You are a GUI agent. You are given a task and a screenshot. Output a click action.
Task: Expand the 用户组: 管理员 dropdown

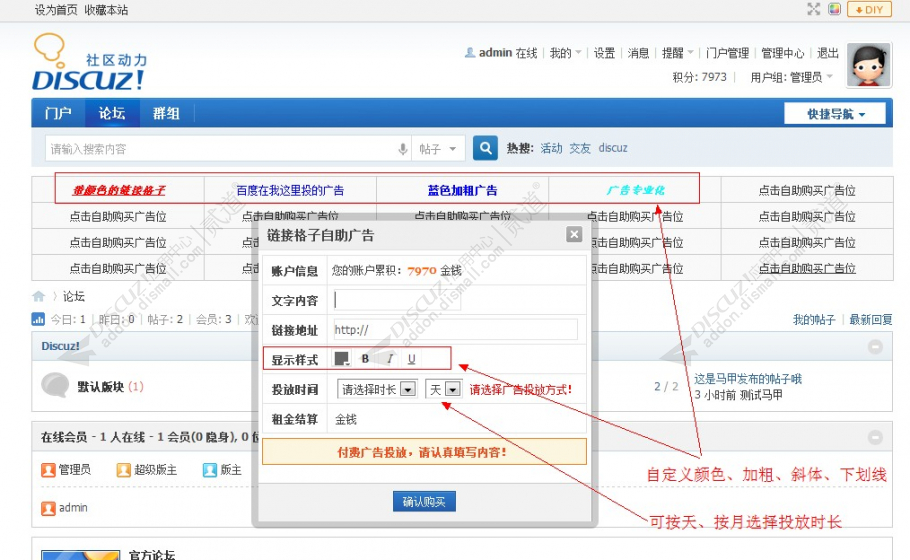click(791, 77)
